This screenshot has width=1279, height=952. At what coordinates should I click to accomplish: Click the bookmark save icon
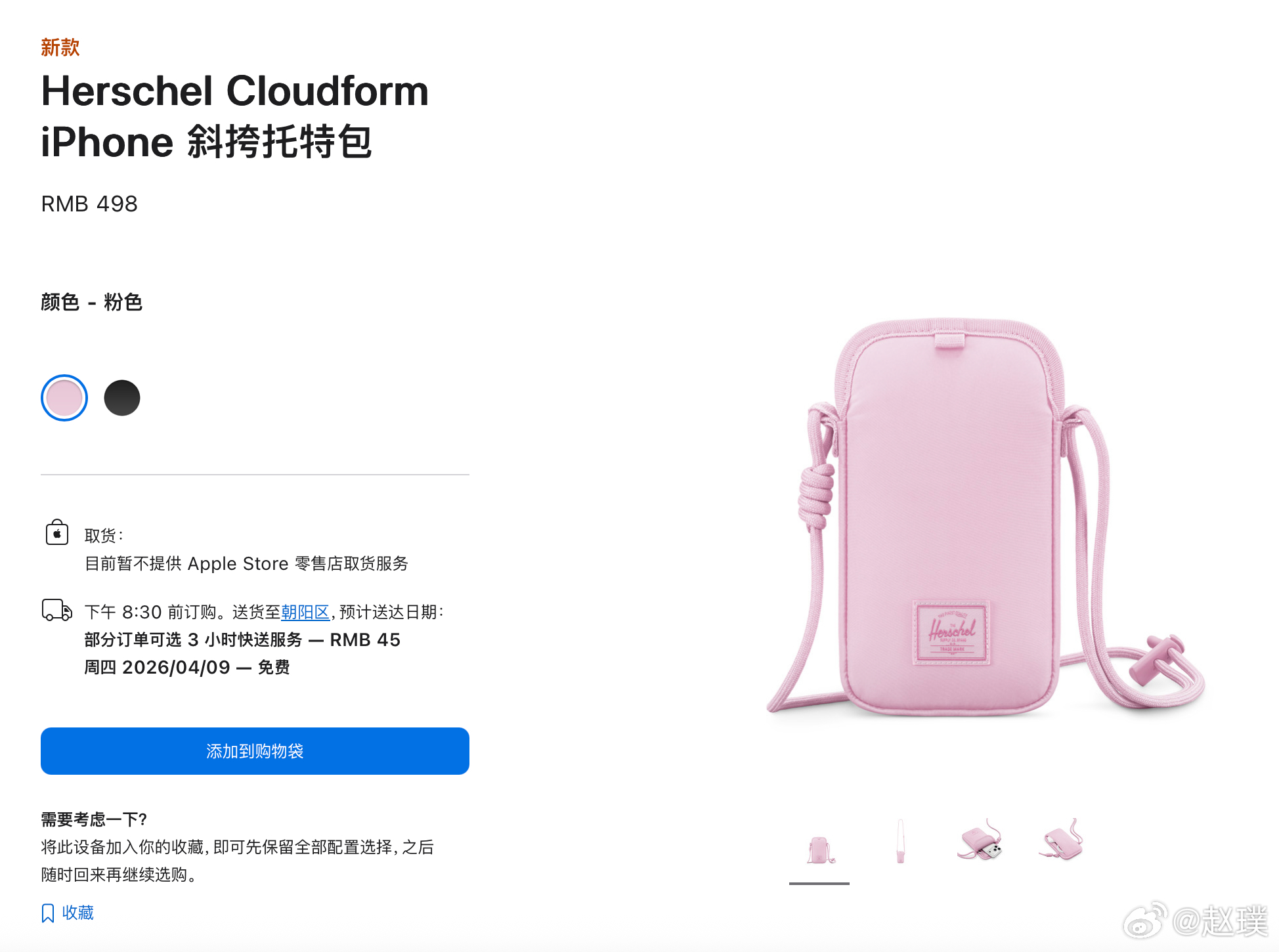click(x=48, y=913)
